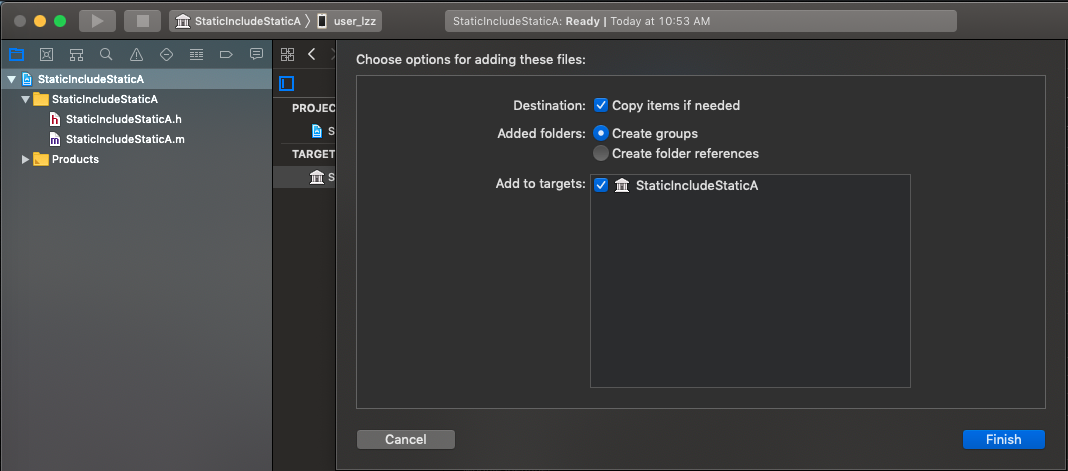The height and width of the screenshot is (471, 1068).
Task: Click the blue project file icon at tree root
Action: (27, 79)
